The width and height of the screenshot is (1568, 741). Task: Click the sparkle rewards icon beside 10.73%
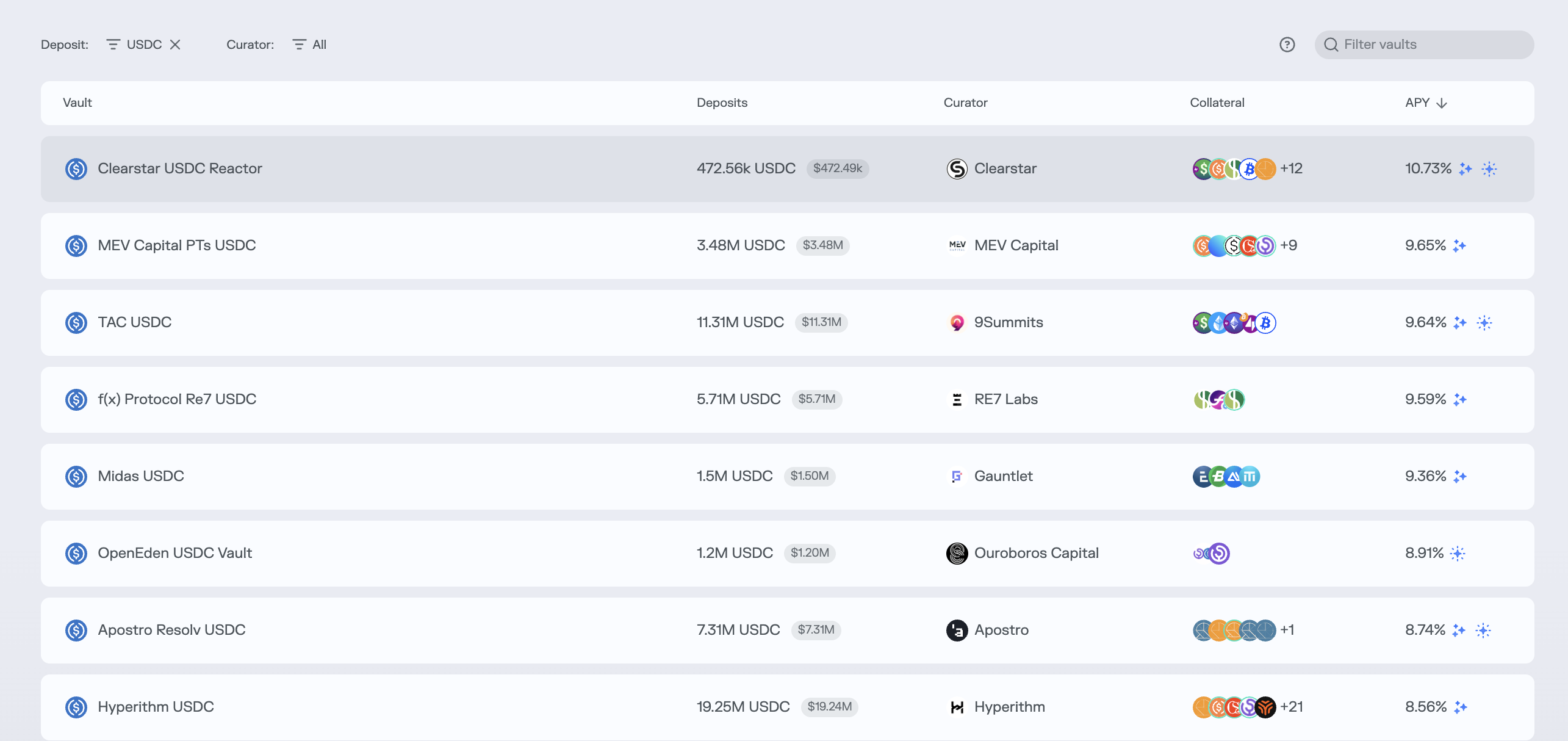click(1466, 168)
